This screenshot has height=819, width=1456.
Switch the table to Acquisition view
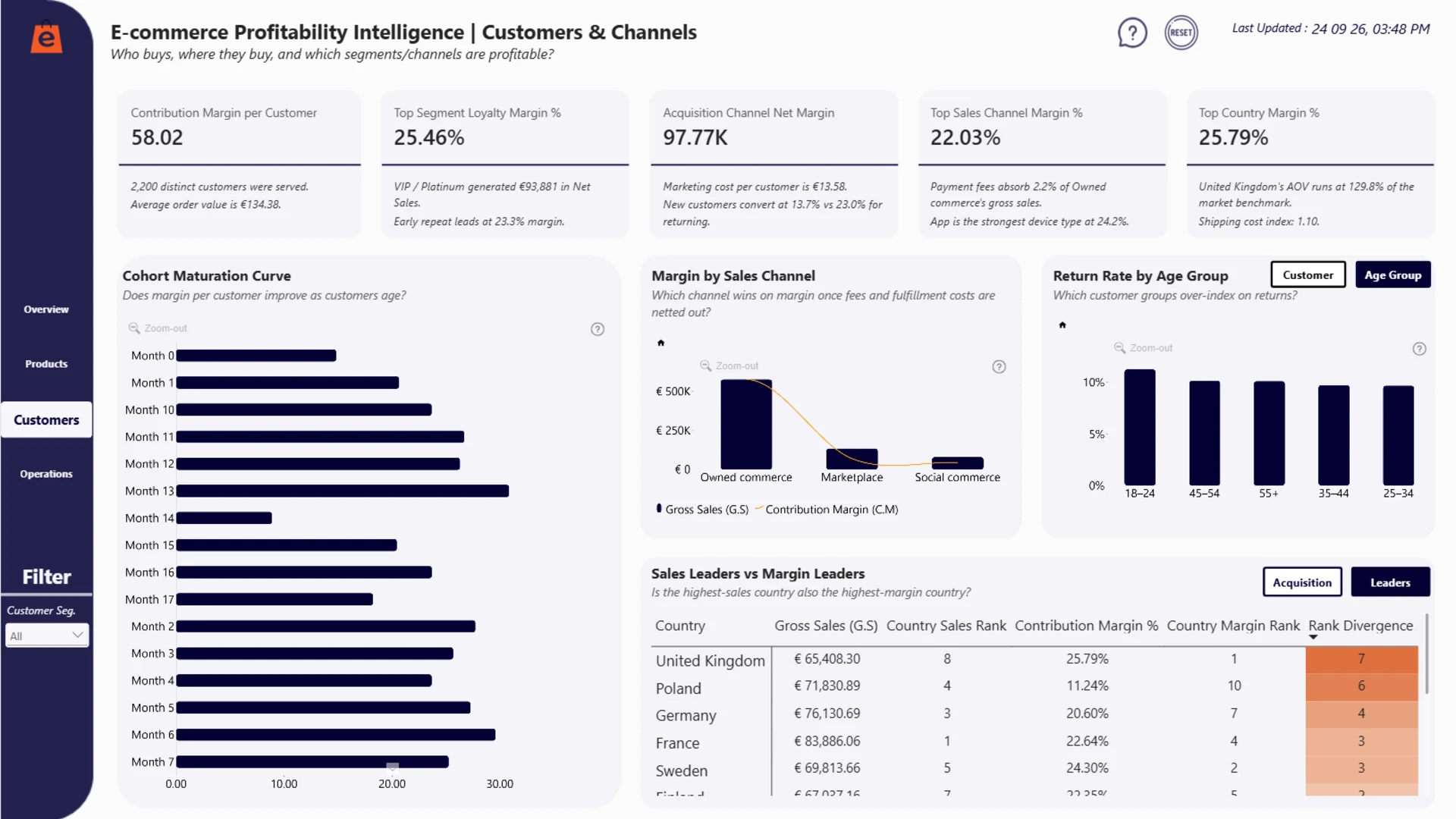[1302, 582]
